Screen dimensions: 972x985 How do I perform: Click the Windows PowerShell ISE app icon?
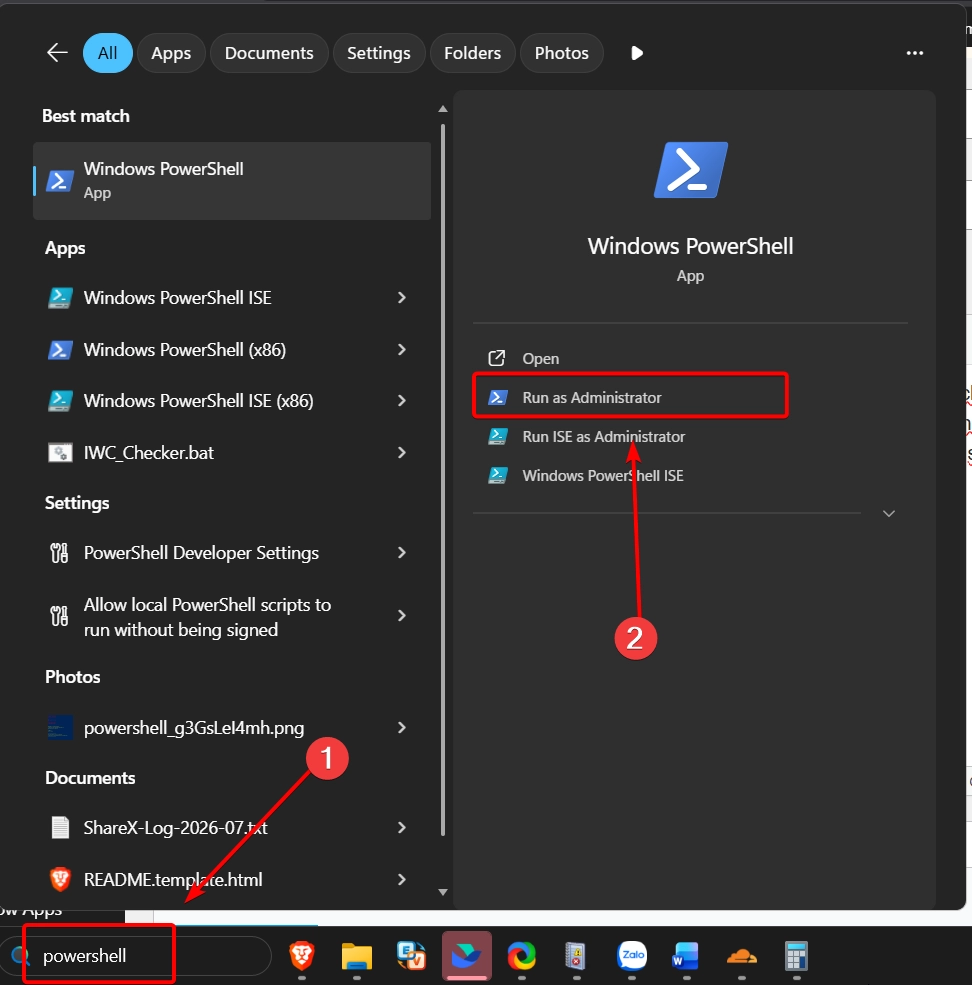pos(60,298)
